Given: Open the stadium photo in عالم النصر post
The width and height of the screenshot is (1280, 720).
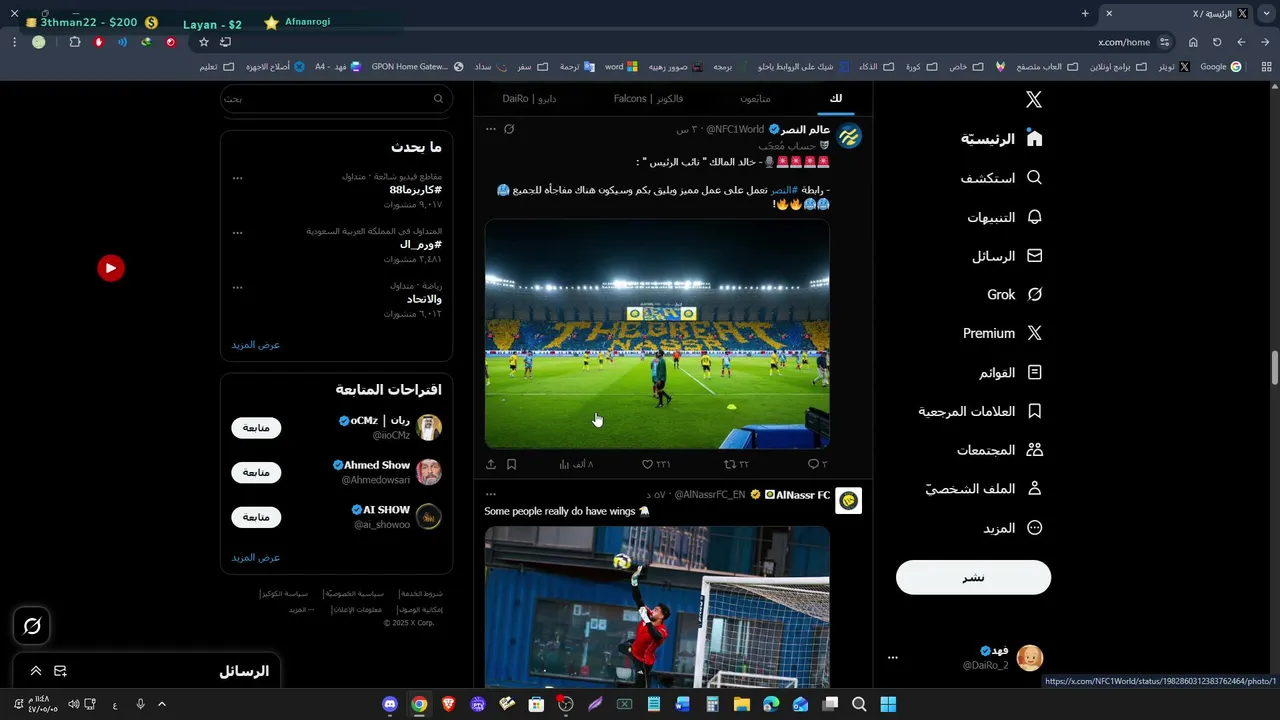Looking at the screenshot, I should pyautogui.click(x=657, y=334).
